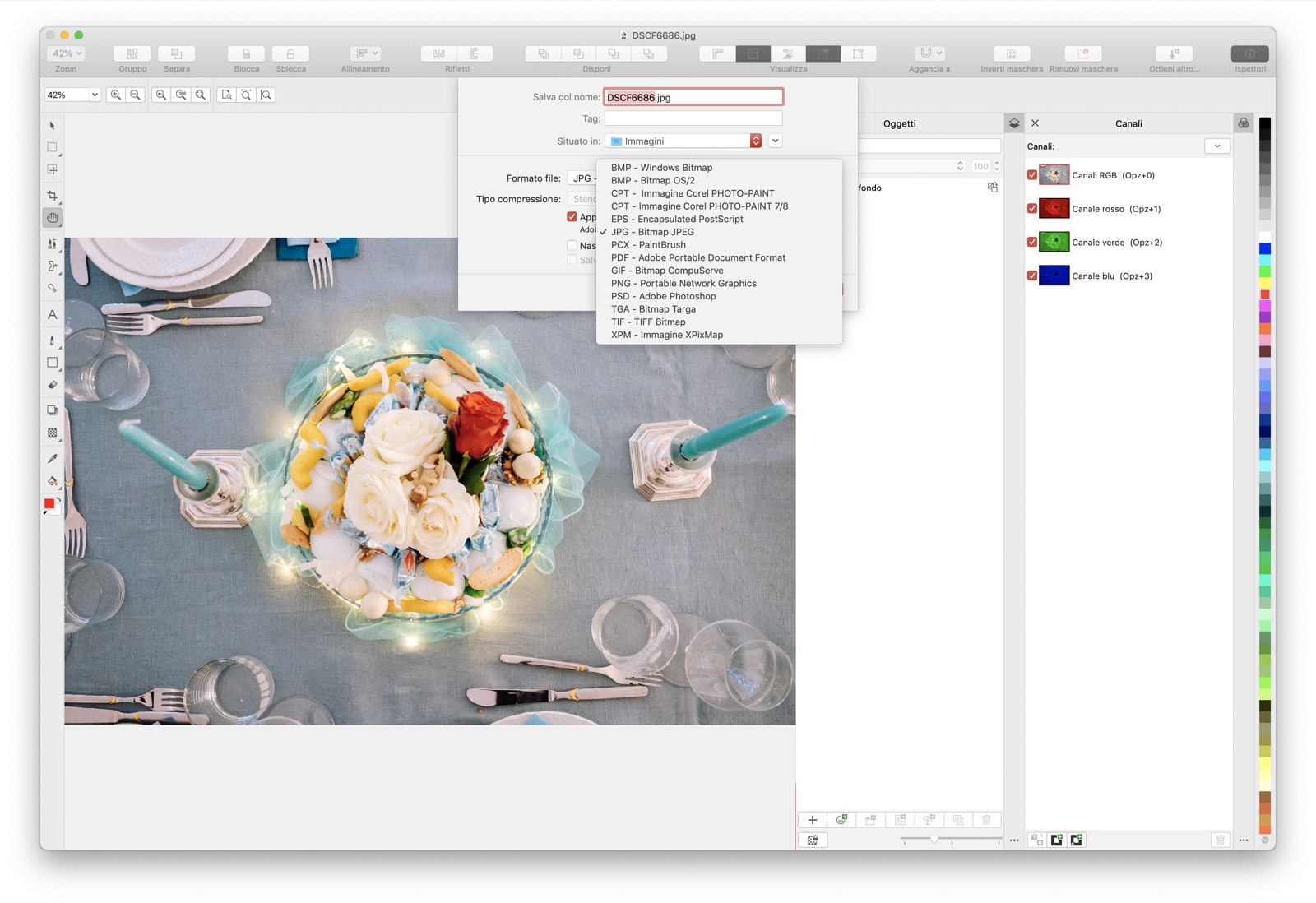
Task: Select the Drop Shadow tool
Action: click(53, 410)
